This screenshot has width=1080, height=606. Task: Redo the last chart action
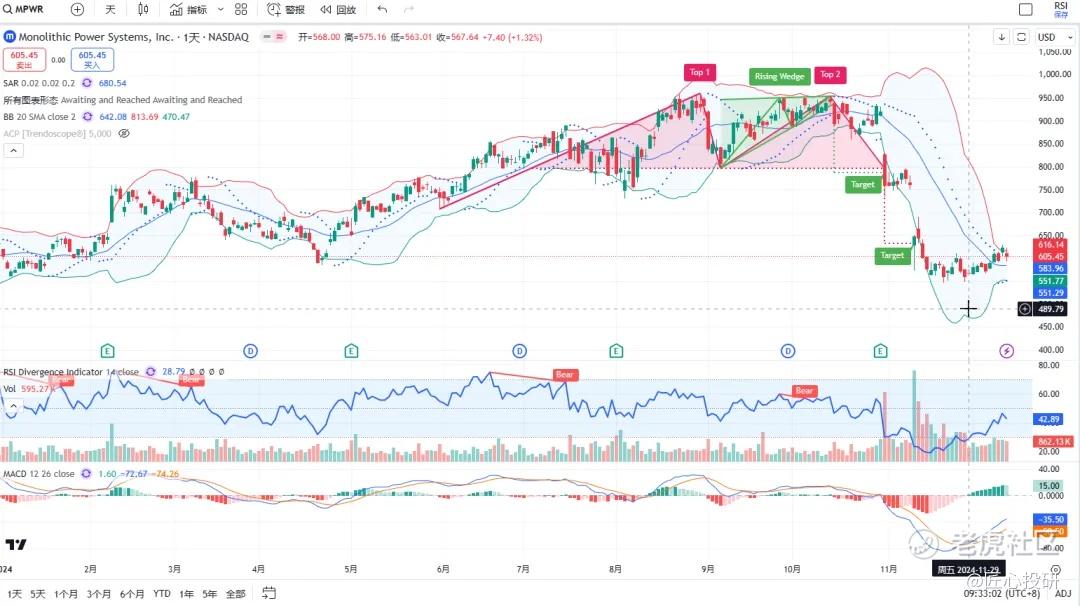tap(408, 9)
